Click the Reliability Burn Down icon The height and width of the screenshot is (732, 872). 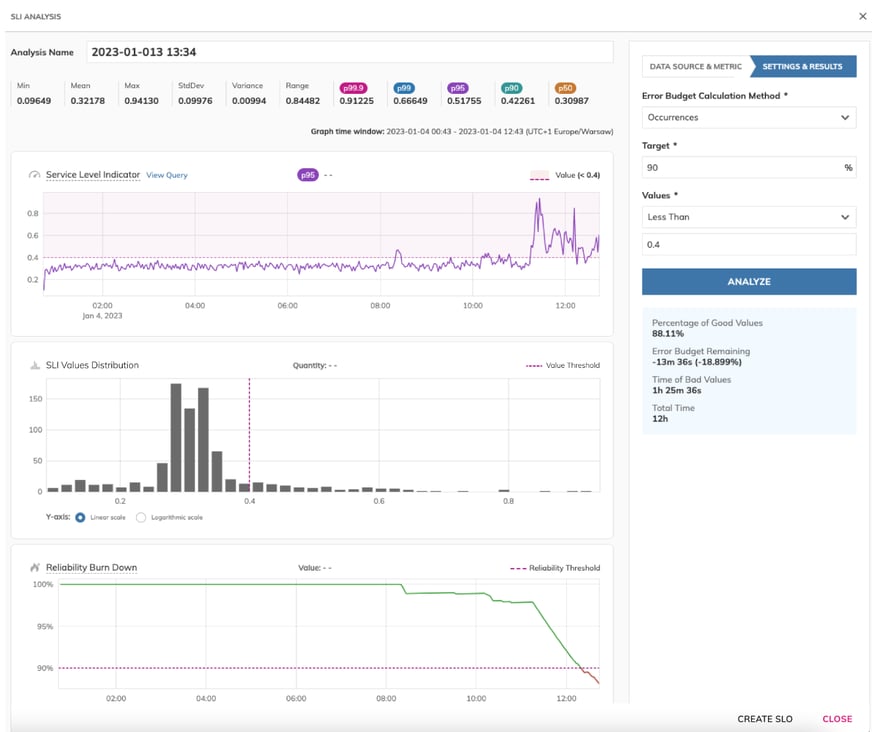pyautogui.click(x=34, y=567)
